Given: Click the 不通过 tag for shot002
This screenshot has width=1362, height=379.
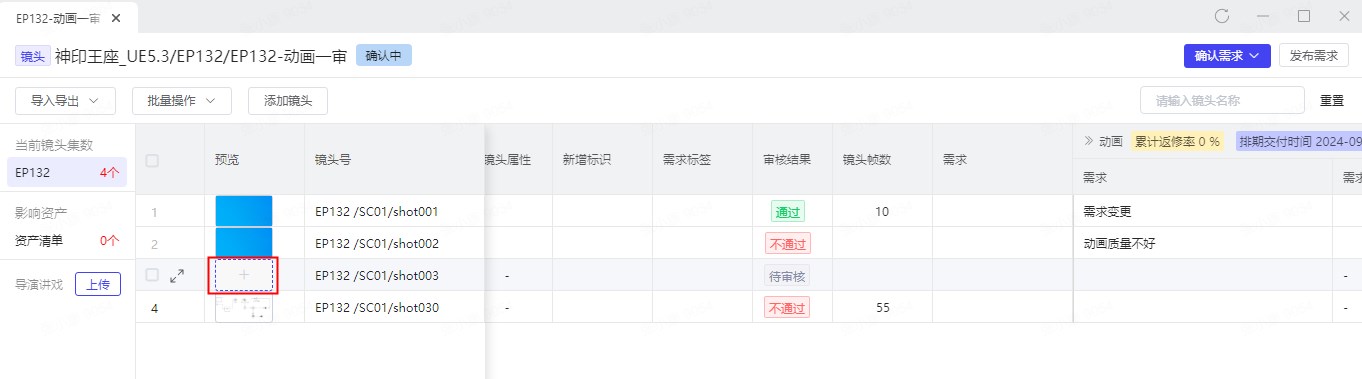Looking at the screenshot, I should [x=787, y=243].
